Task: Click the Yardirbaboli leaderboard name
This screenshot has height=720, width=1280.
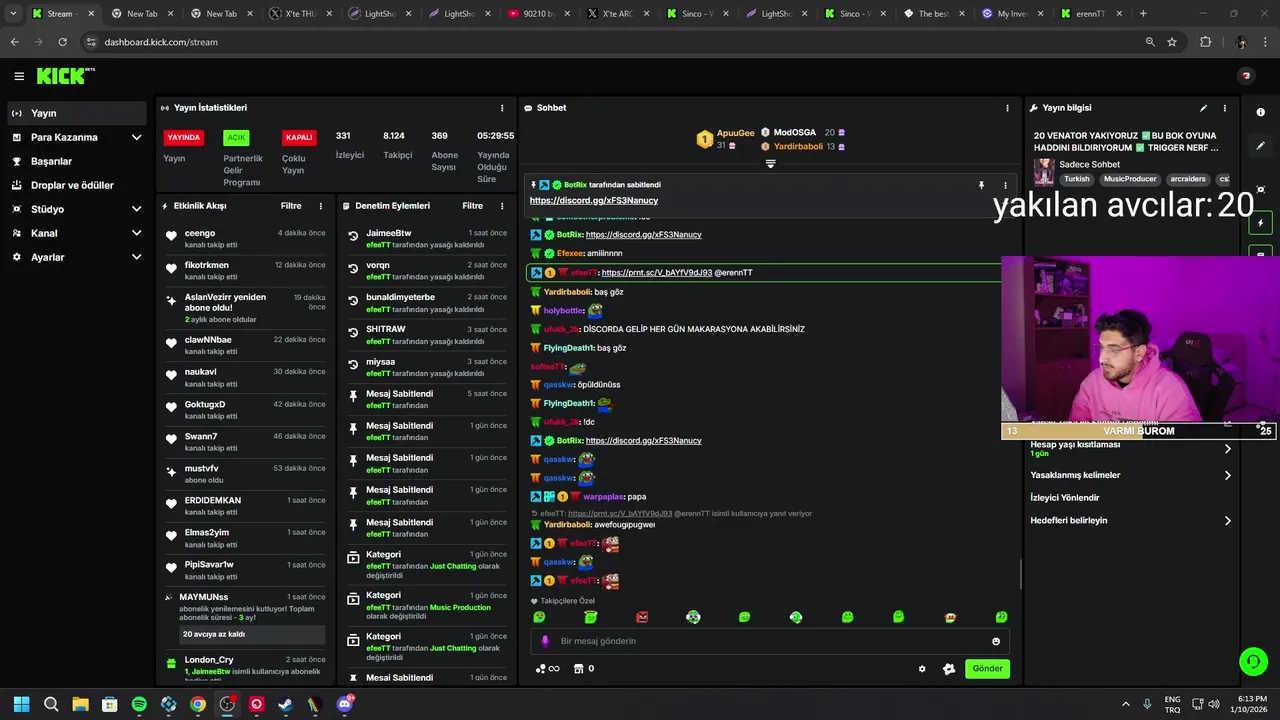Action: point(798,147)
